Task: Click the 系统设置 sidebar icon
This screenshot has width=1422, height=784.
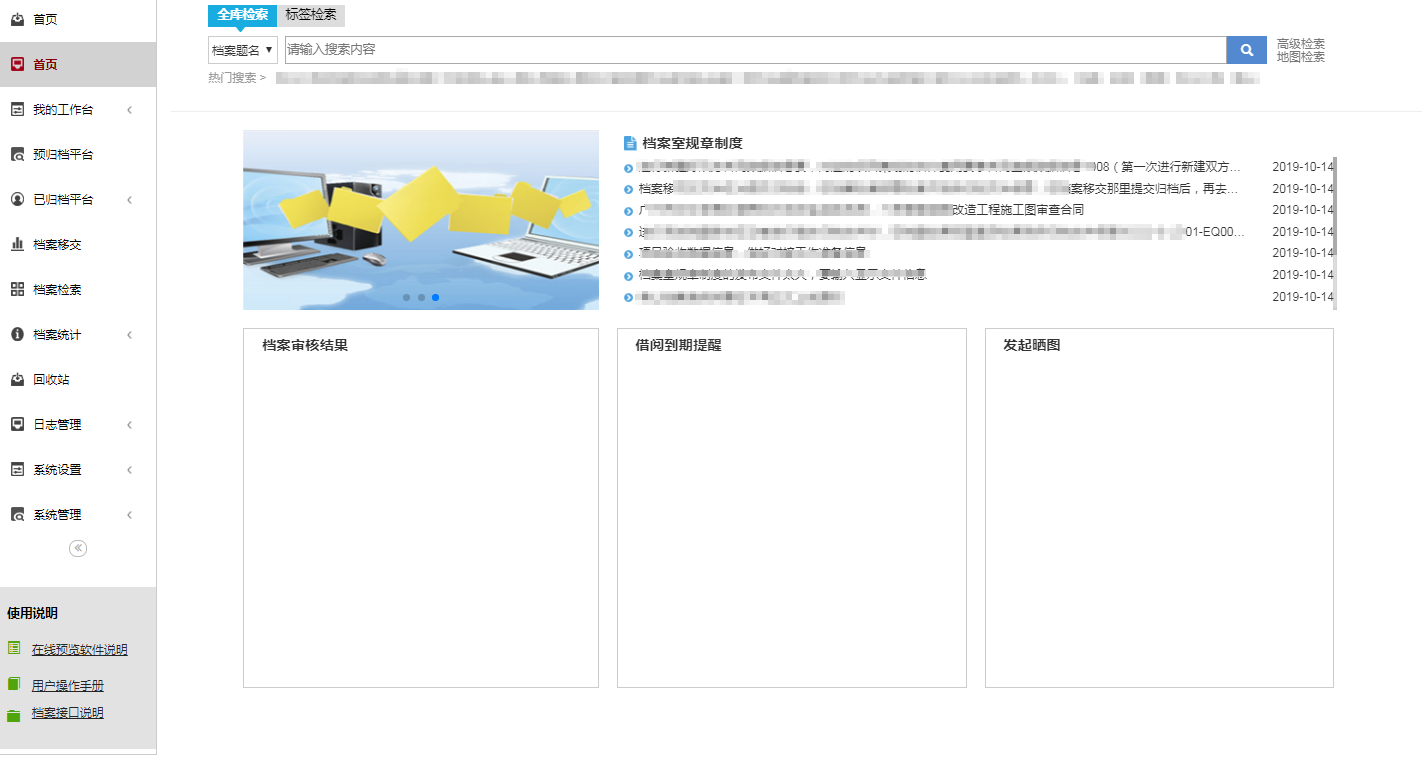Action: pyautogui.click(x=17, y=470)
